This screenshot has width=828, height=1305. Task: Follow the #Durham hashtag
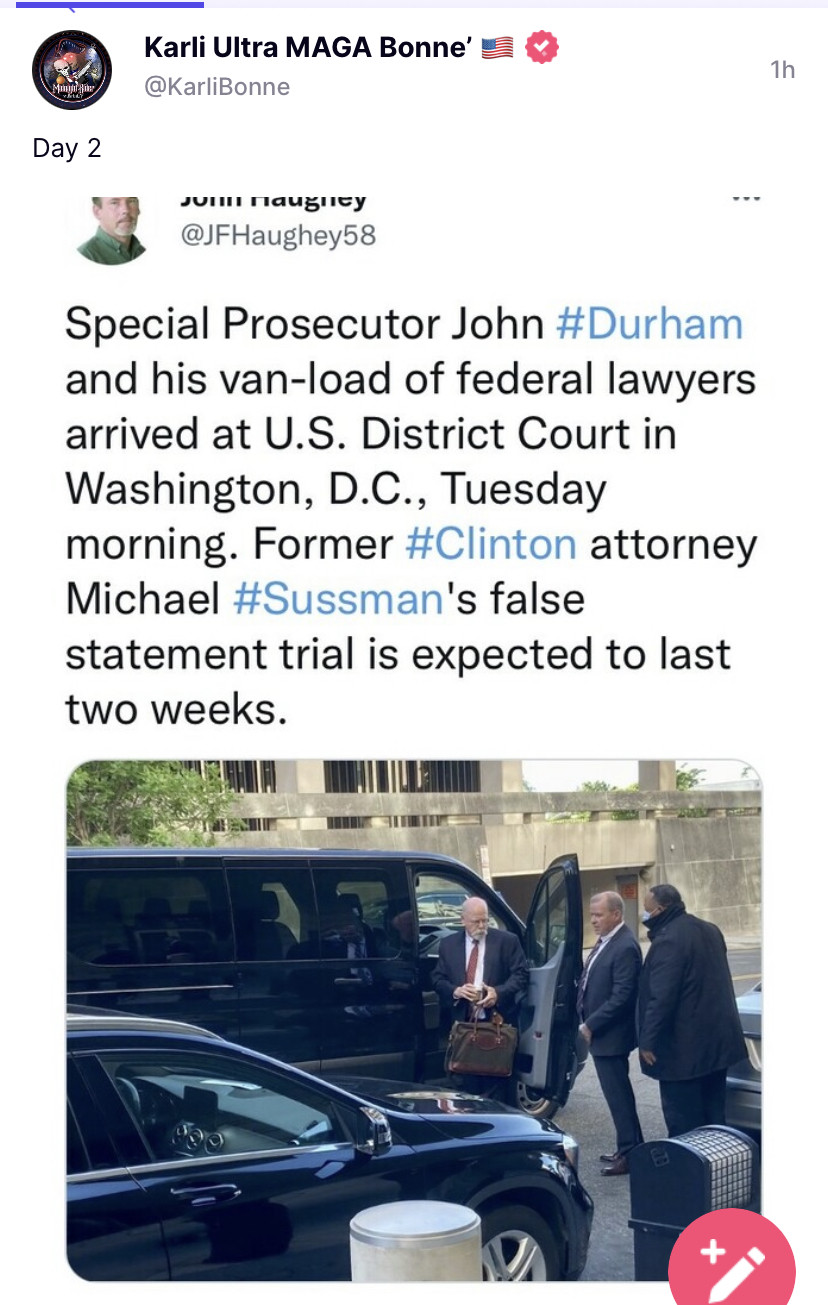(648, 325)
